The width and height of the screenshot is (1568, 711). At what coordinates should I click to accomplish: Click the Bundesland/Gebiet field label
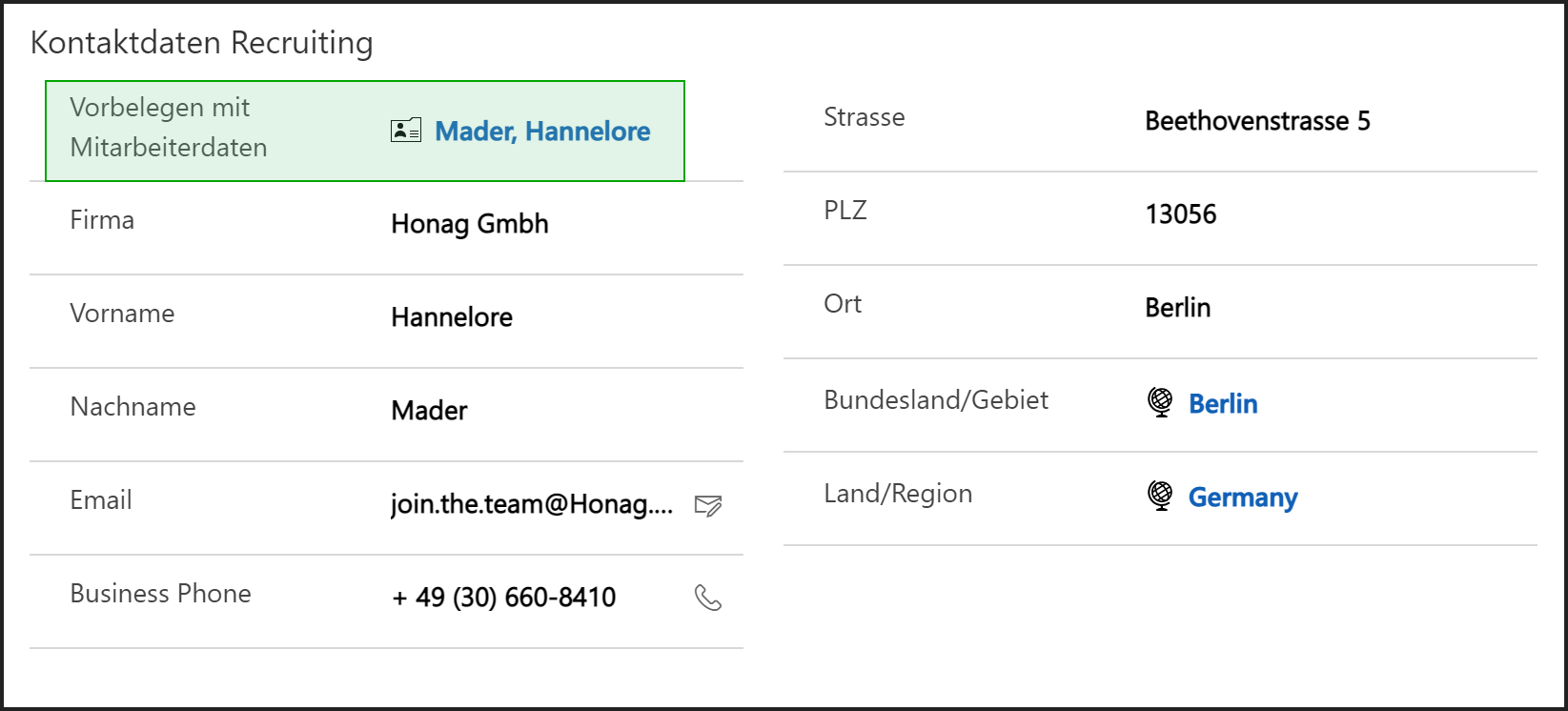click(x=936, y=400)
